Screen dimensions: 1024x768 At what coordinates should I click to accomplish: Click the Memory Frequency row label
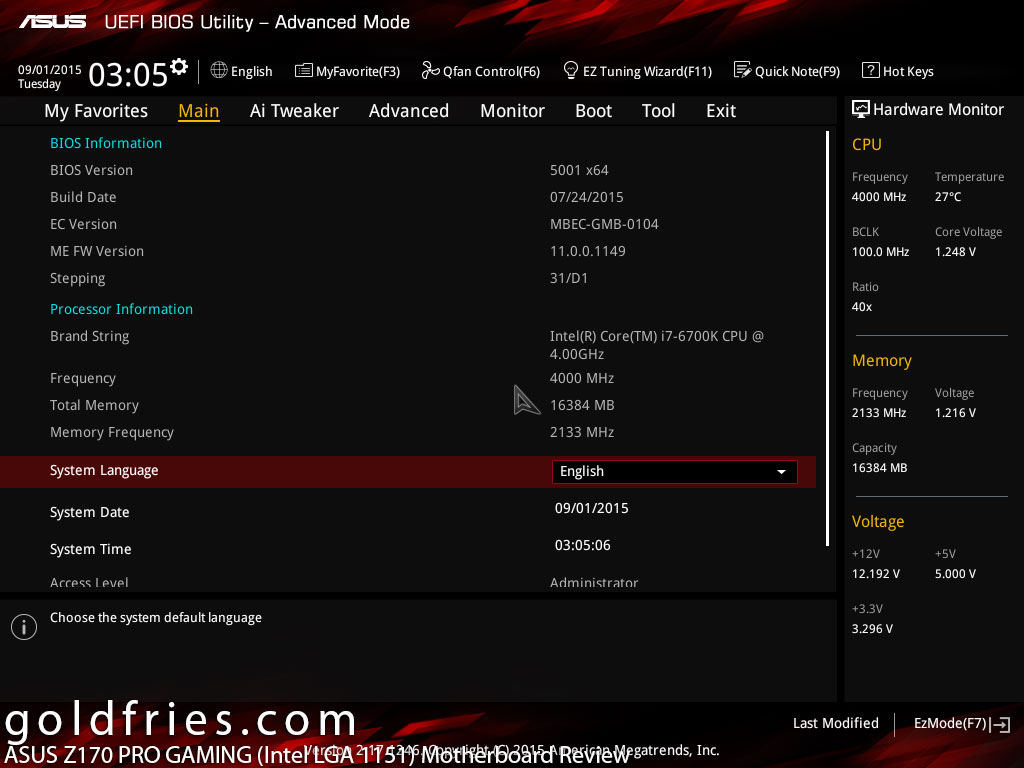112,432
